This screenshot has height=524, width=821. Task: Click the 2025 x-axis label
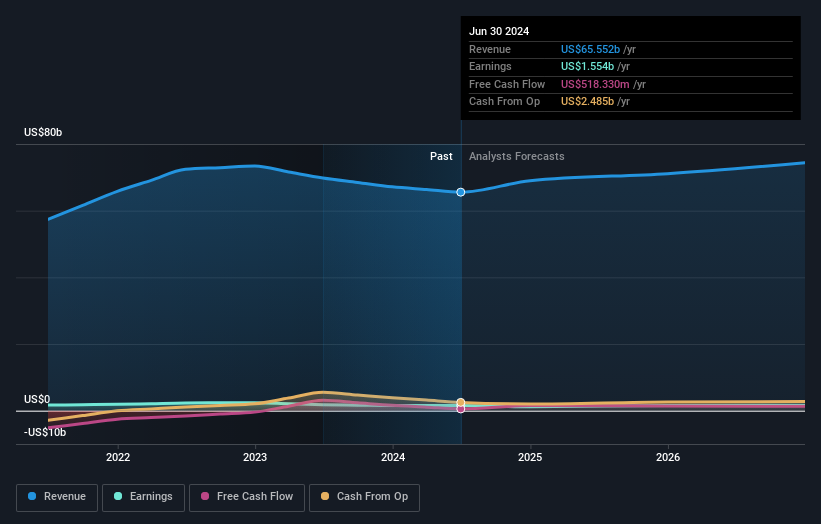530,457
